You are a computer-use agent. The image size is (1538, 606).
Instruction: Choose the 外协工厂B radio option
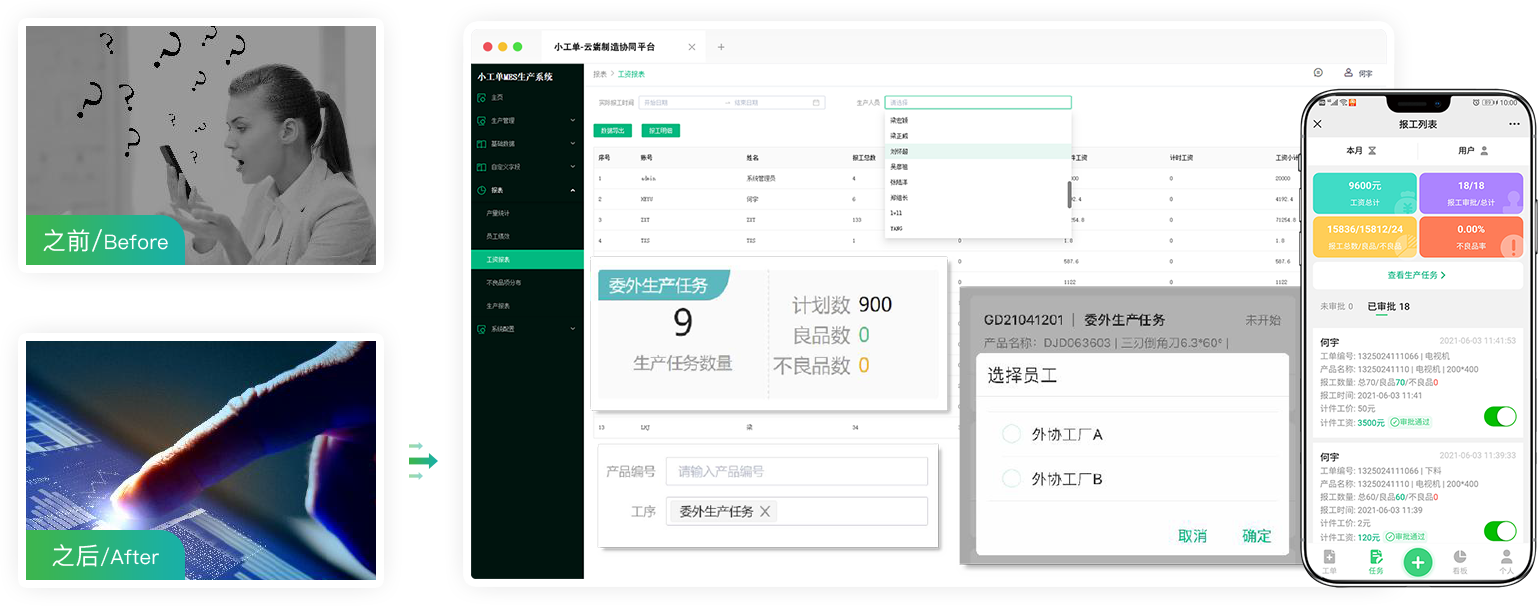pyautogui.click(x=1011, y=479)
